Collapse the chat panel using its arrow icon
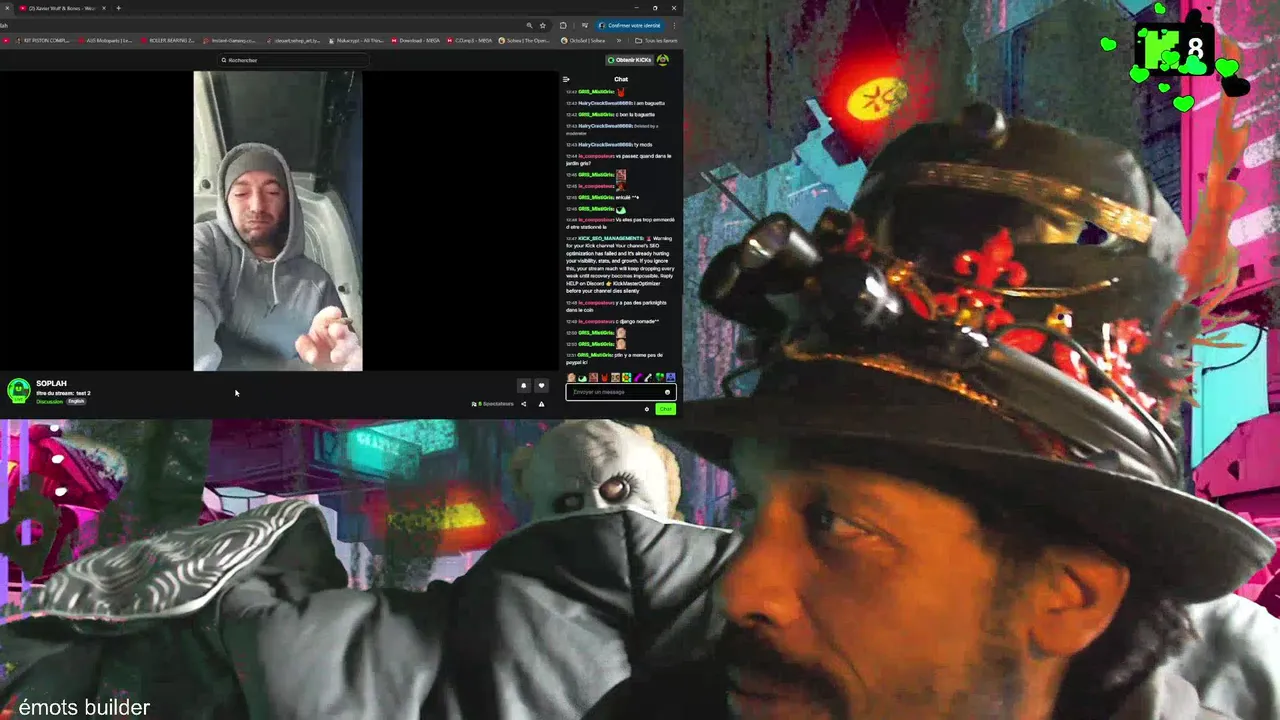 click(566, 79)
